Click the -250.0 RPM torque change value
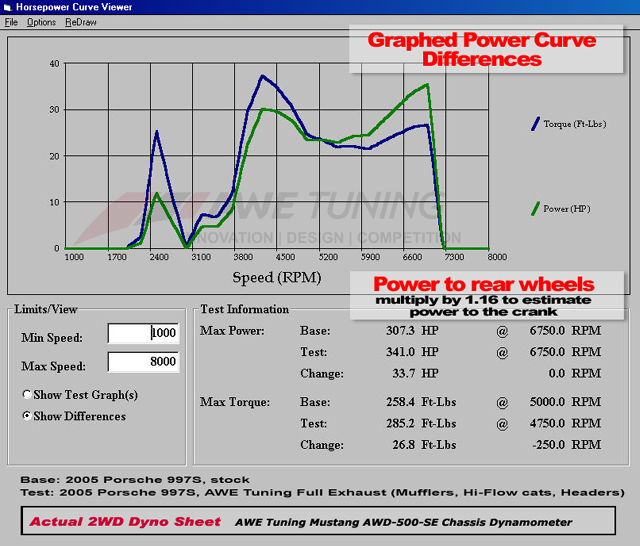The width and height of the screenshot is (640, 546). pyautogui.click(x=567, y=444)
